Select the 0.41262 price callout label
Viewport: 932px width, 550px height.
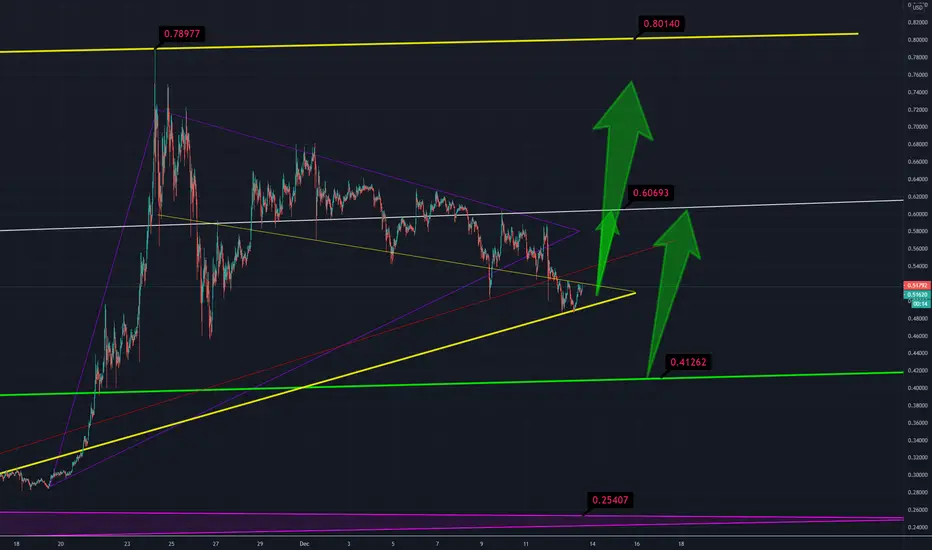[688, 362]
